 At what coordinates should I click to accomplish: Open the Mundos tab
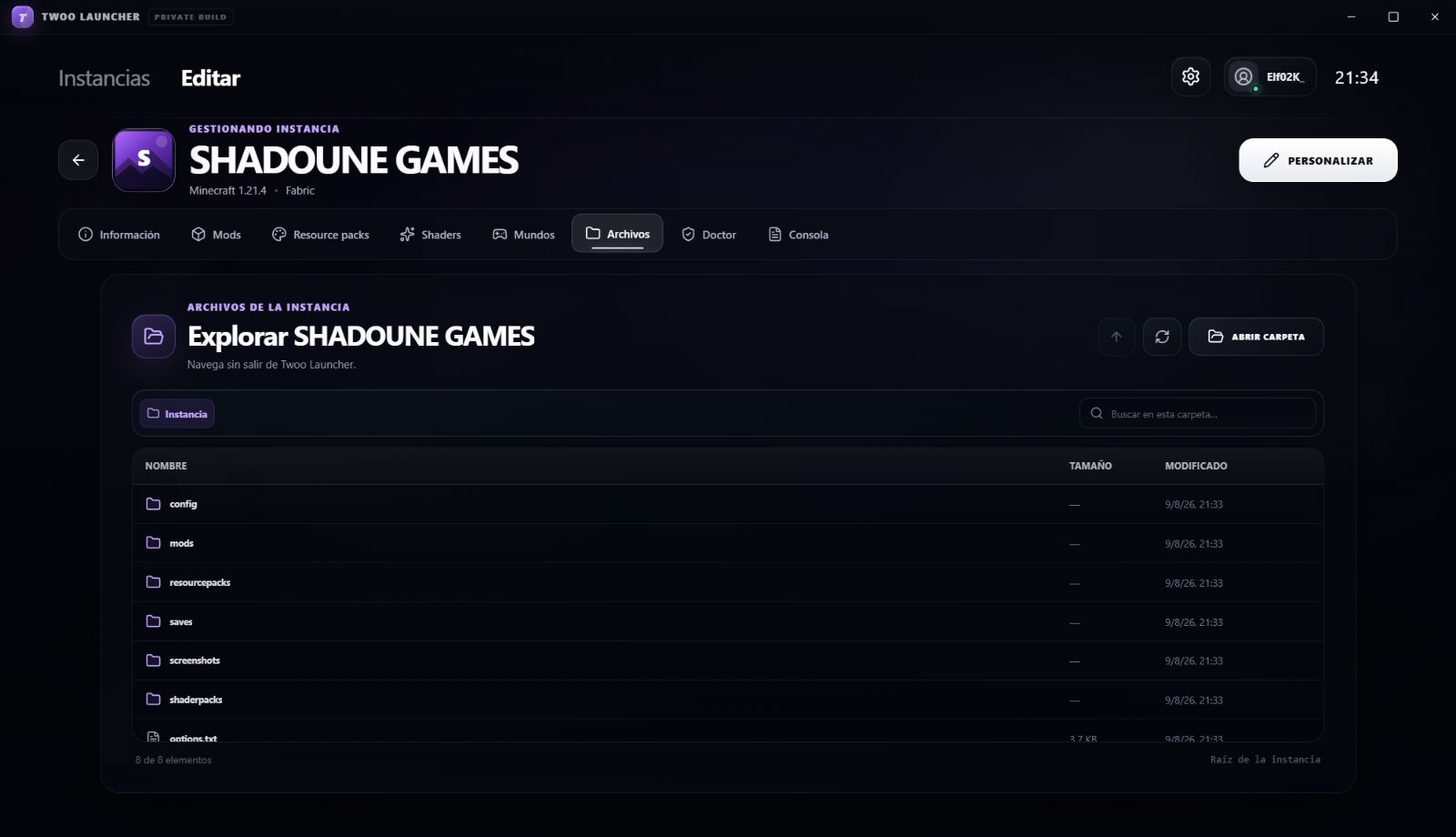coord(523,235)
